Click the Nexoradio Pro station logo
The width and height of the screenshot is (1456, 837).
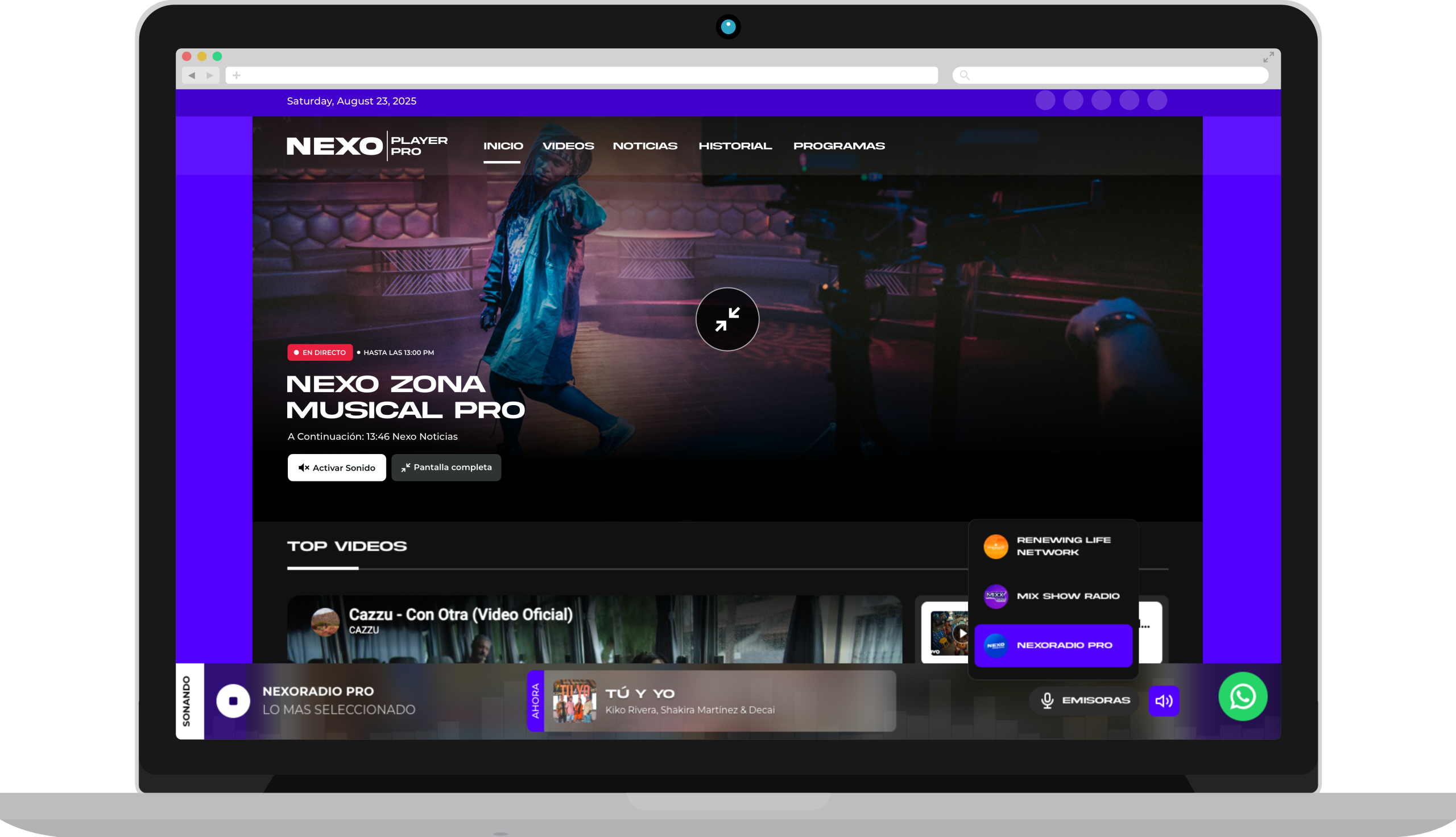tap(996, 646)
